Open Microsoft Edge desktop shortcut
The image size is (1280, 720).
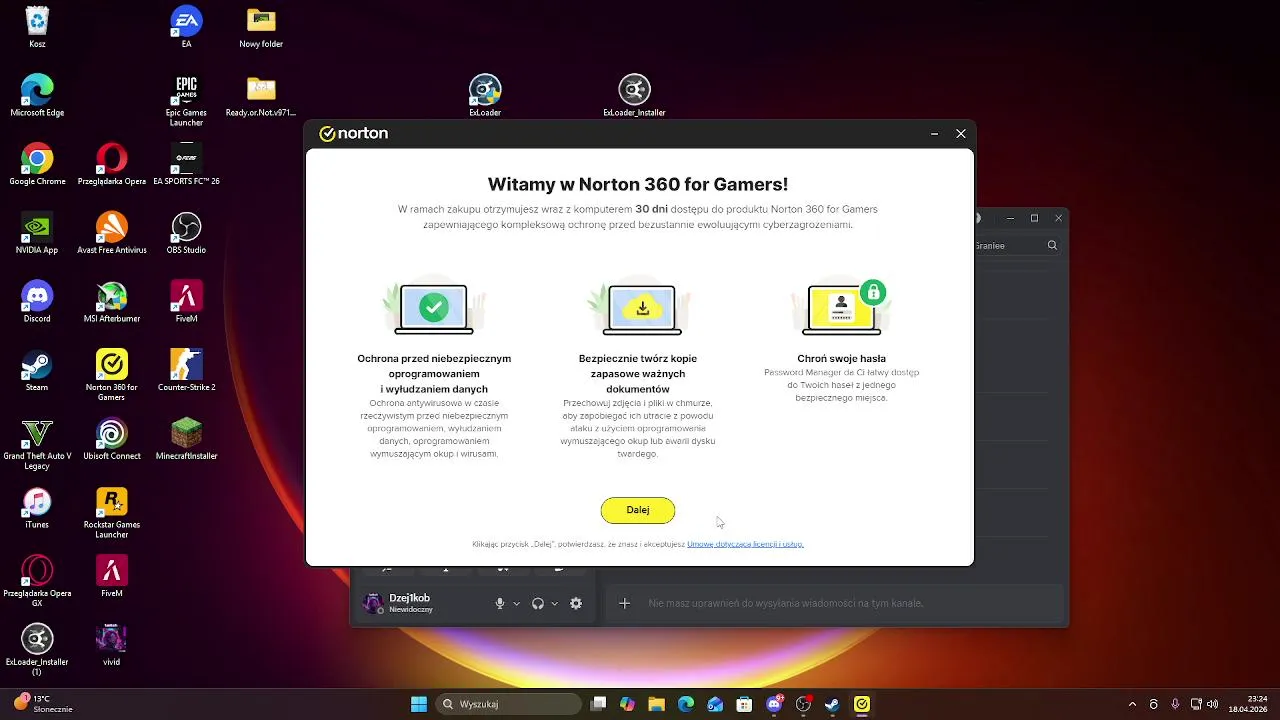37,96
